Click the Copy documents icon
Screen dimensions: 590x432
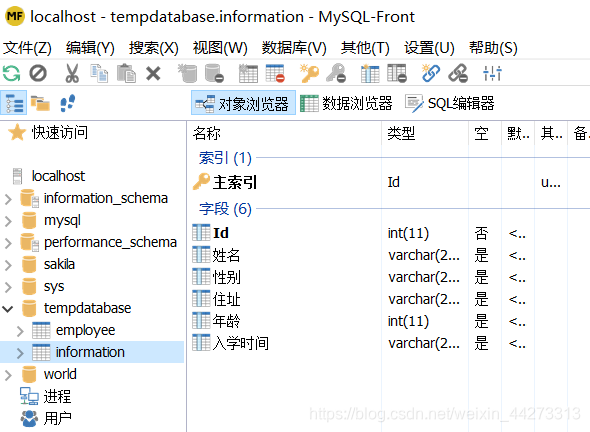pos(99,73)
